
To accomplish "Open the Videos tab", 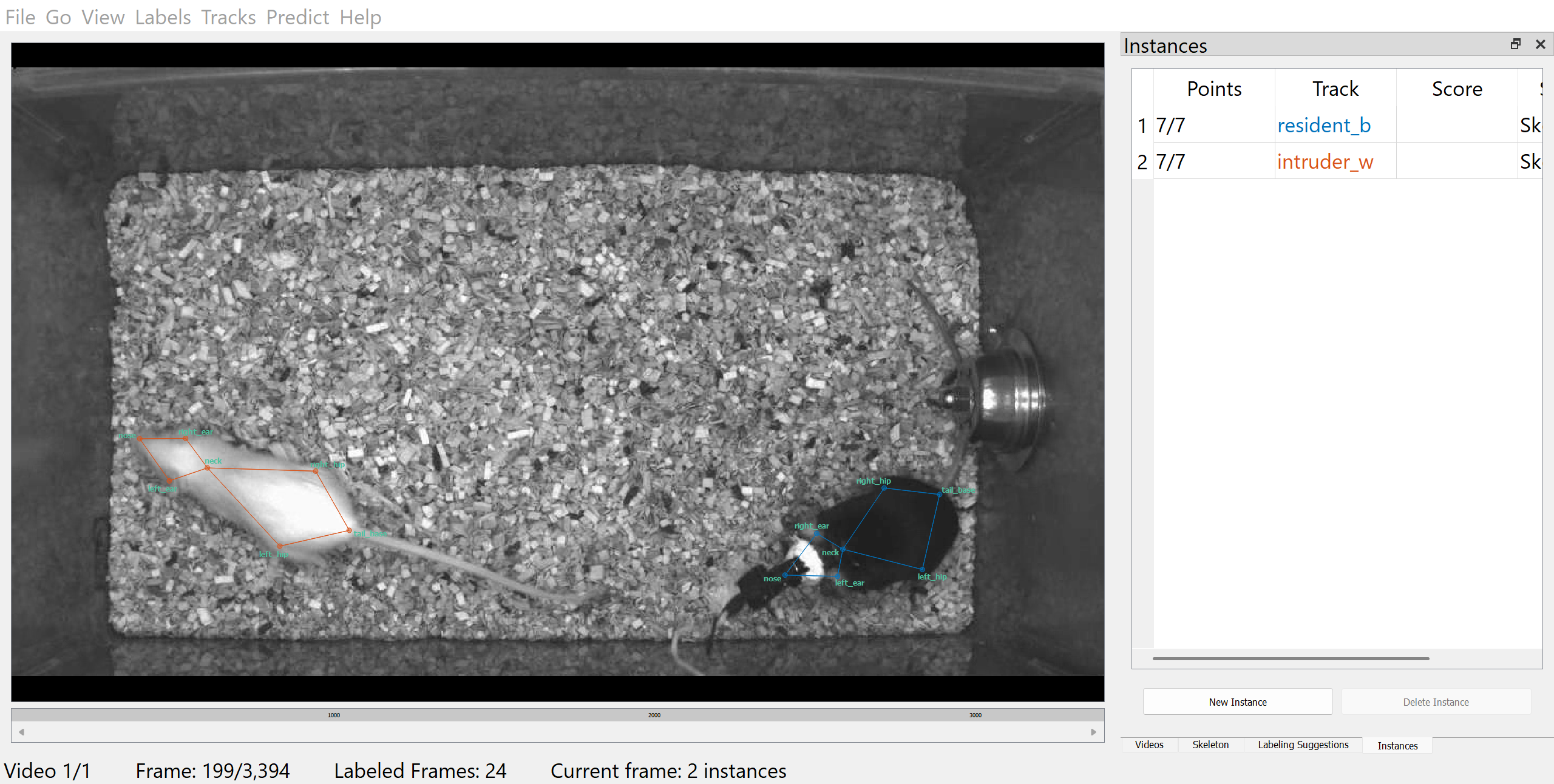I will tap(1149, 745).
